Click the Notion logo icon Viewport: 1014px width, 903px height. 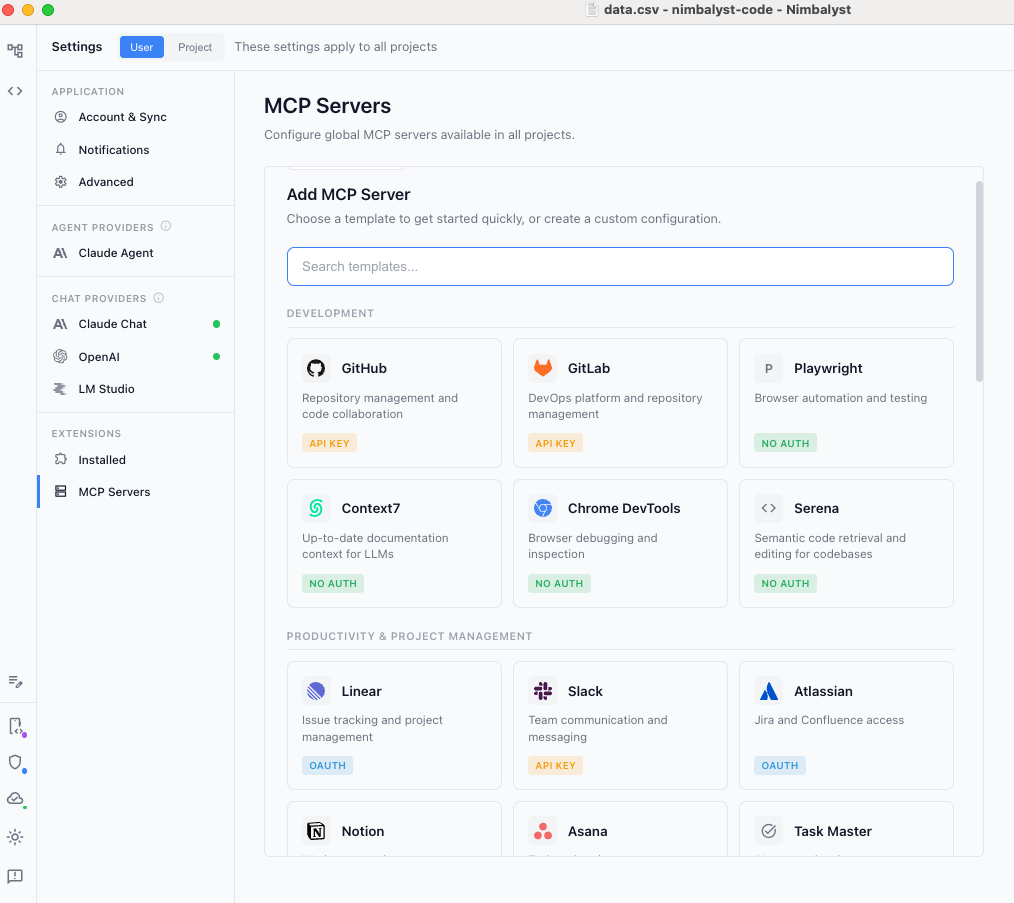click(316, 831)
